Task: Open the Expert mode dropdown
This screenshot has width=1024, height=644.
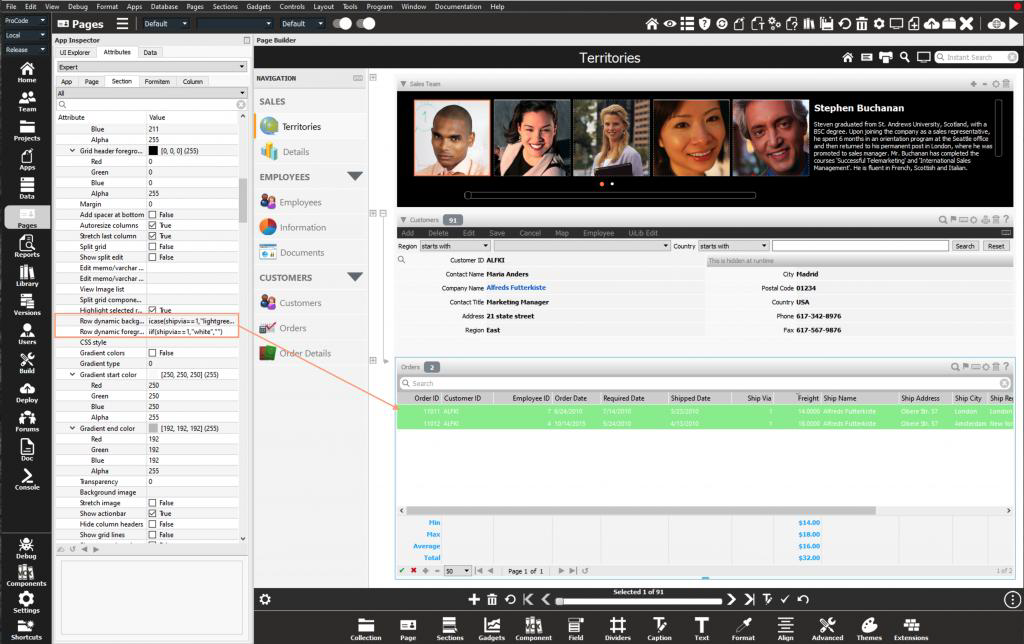Action: pyautogui.click(x=151, y=67)
